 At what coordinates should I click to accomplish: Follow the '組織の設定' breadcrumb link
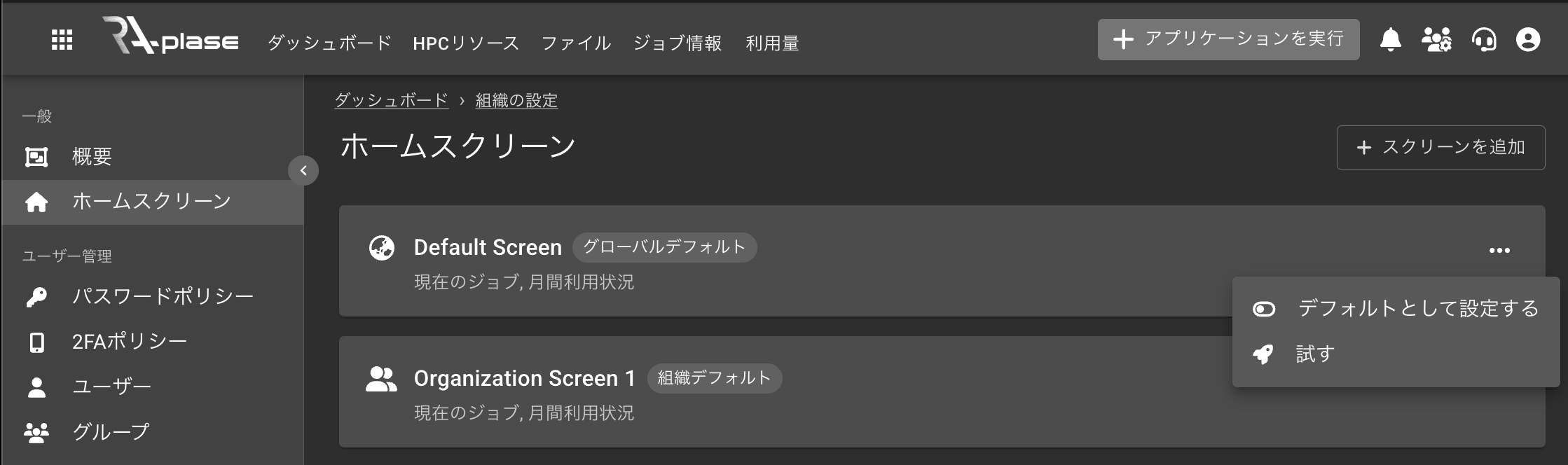[516, 100]
